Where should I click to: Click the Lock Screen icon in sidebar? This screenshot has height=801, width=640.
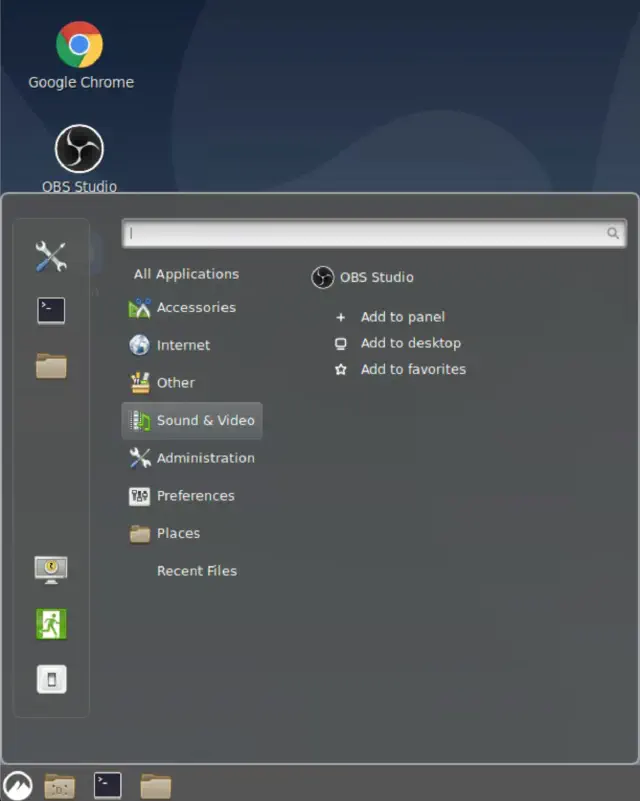click(51, 569)
